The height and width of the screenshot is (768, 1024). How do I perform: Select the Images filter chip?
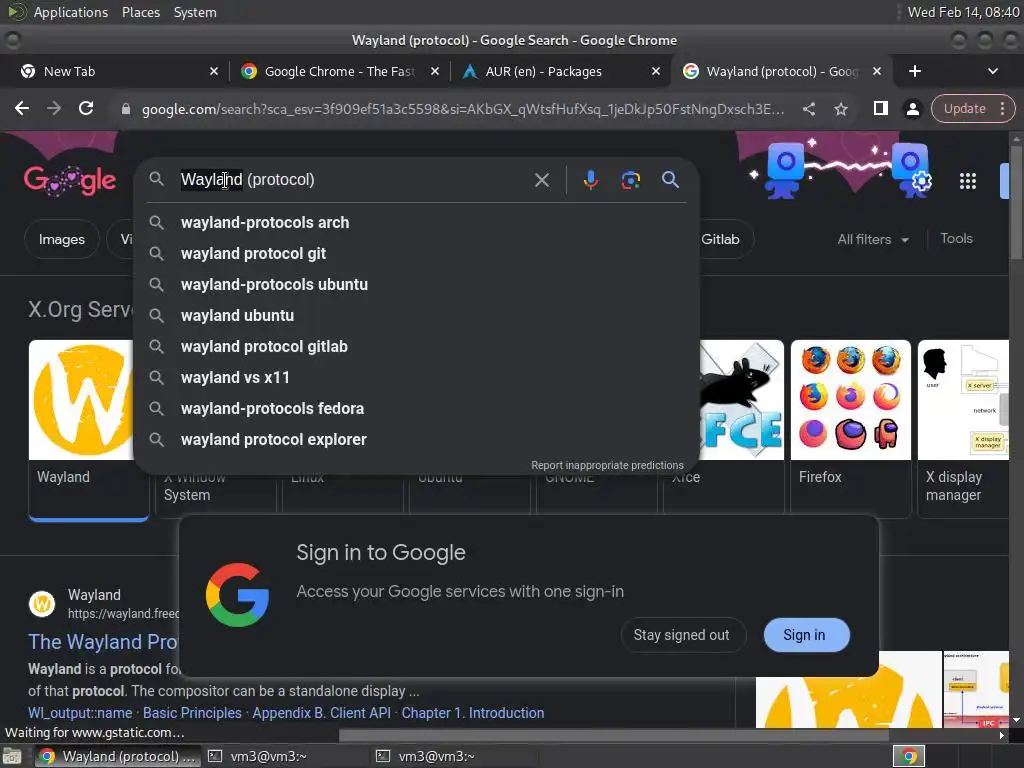[x=61, y=240]
